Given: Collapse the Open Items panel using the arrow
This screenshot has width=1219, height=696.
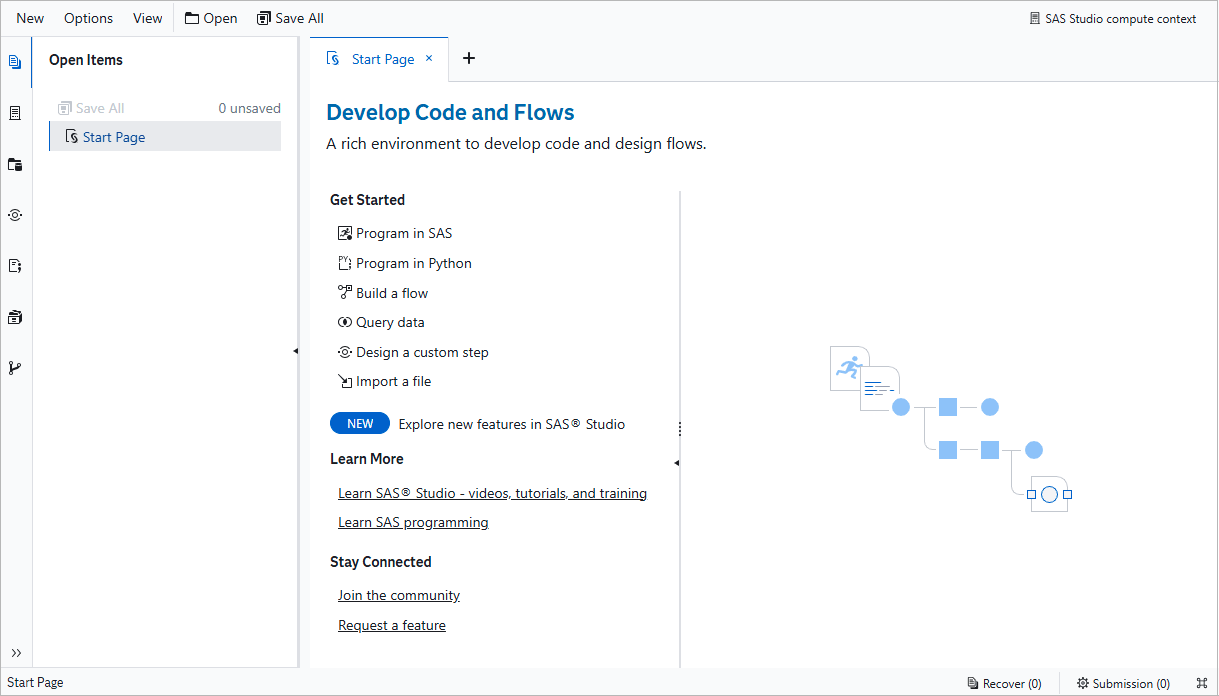Looking at the screenshot, I should click(x=295, y=351).
